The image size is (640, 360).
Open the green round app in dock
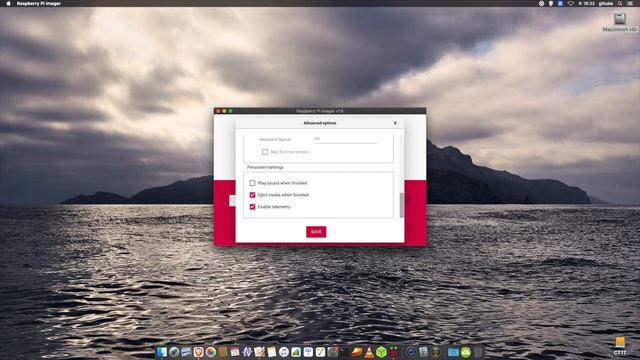[465, 352]
